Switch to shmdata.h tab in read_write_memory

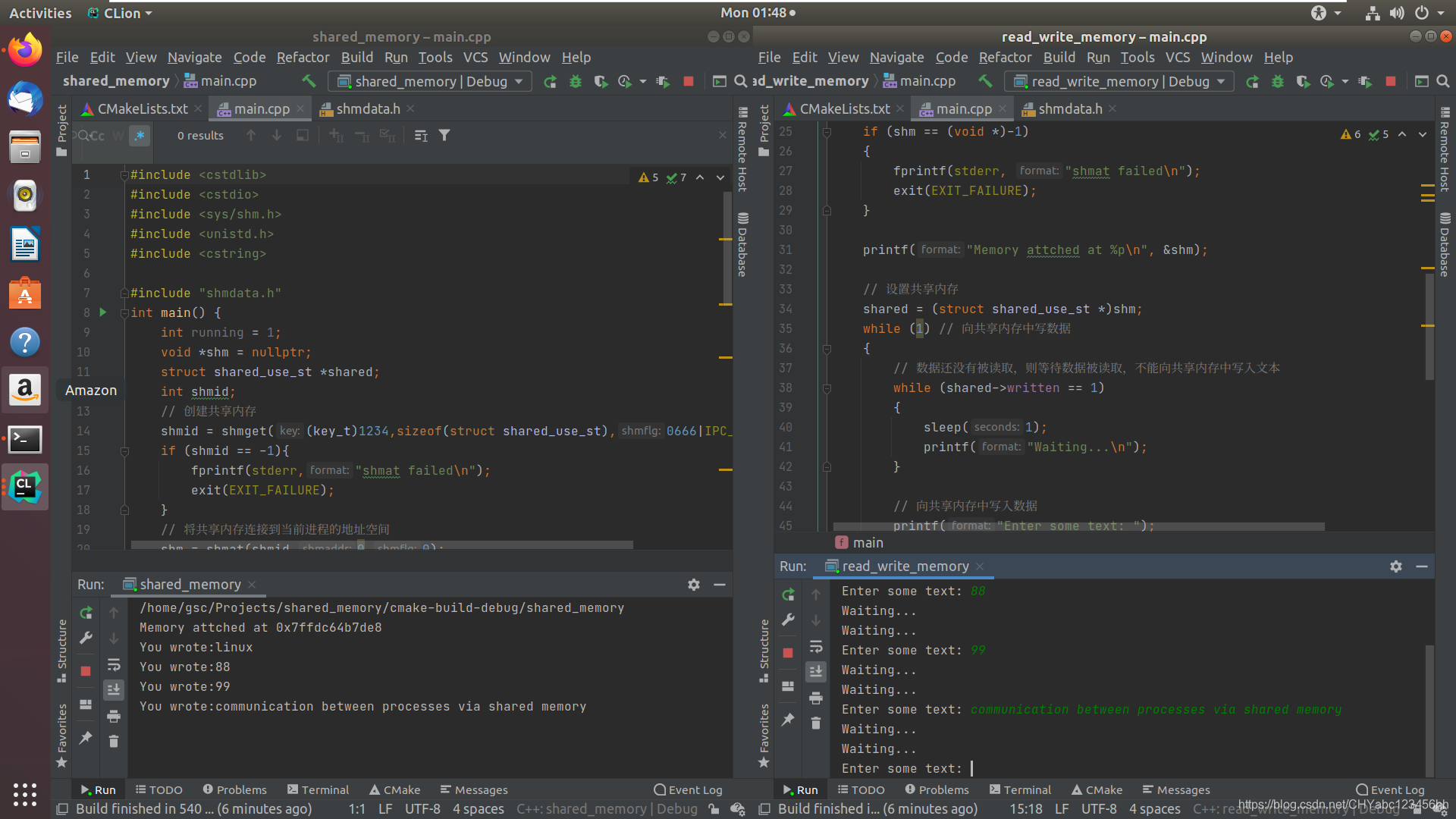[1069, 109]
